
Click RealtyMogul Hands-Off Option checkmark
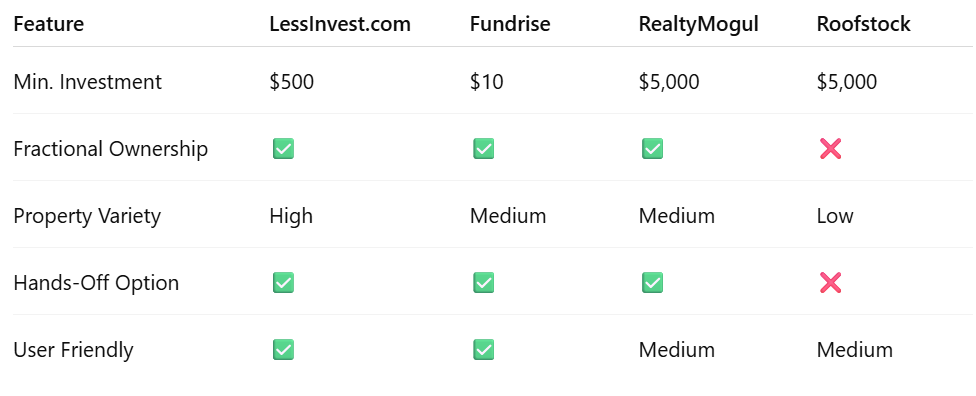[652, 283]
